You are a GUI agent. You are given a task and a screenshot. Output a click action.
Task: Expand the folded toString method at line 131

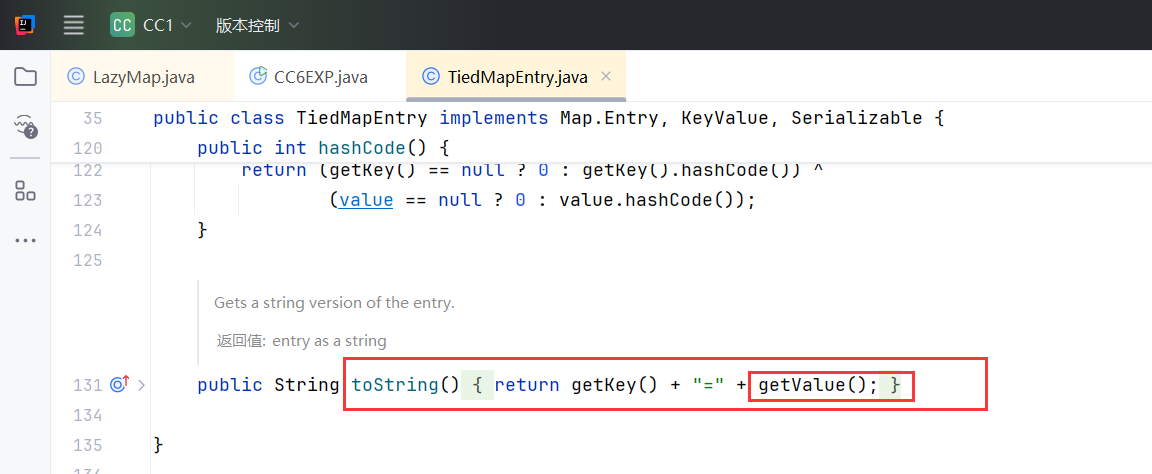pyautogui.click(x=141, y=385)
